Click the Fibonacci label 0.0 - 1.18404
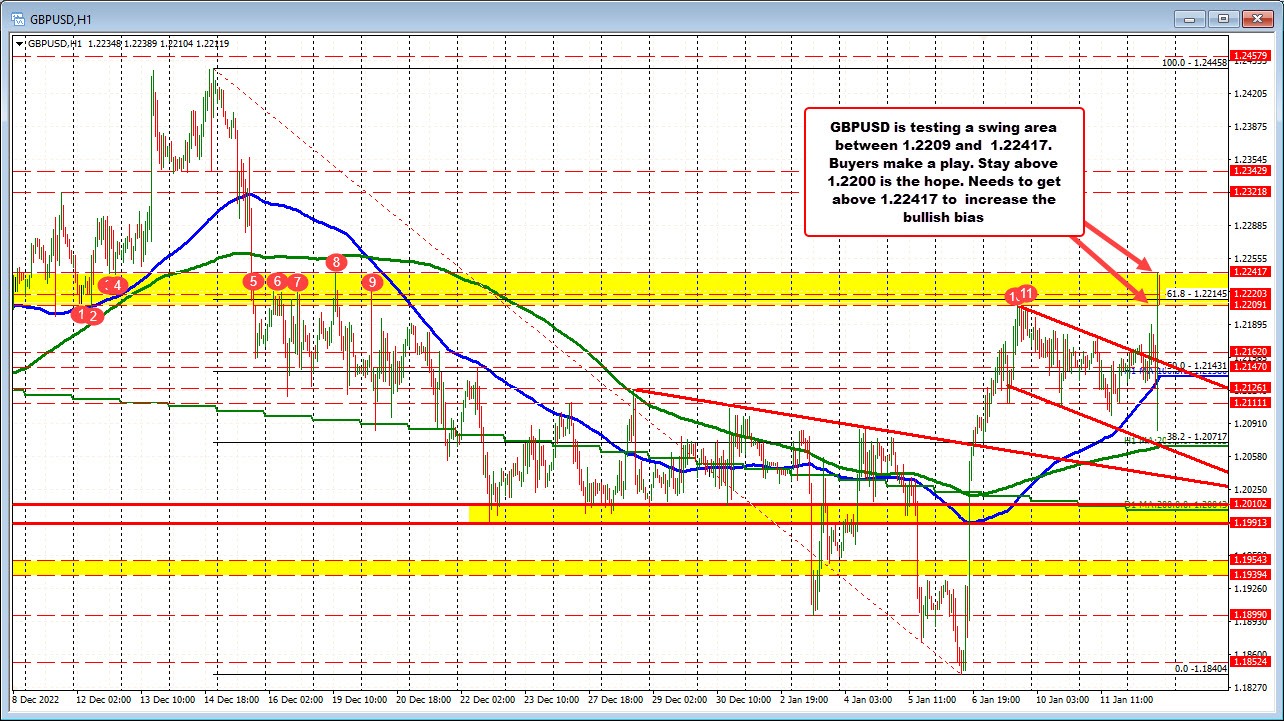The height and width of the screenshot is (721, 1284). (1200, 669)
